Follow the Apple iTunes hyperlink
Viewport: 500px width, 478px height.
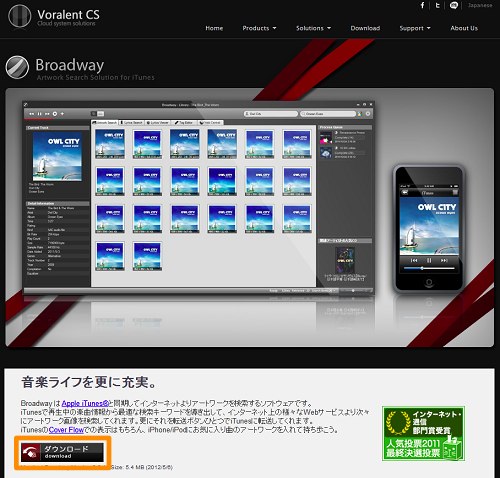point(85,403)
